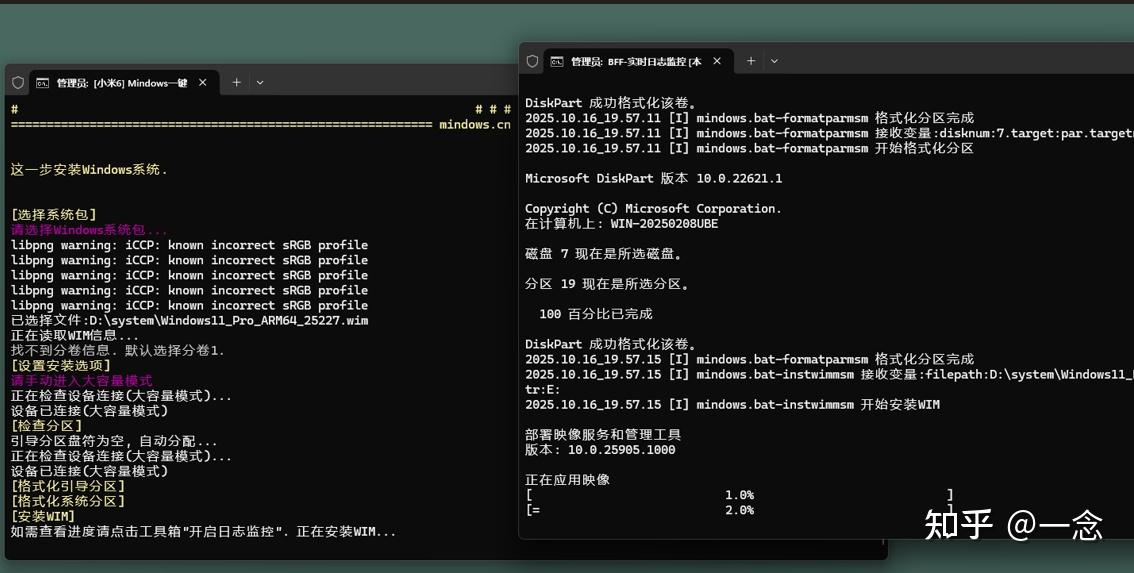Click the Copyright (C) Microsoft Corporation. line
The width and height of the screenshot is (1134, 573).
653,208
